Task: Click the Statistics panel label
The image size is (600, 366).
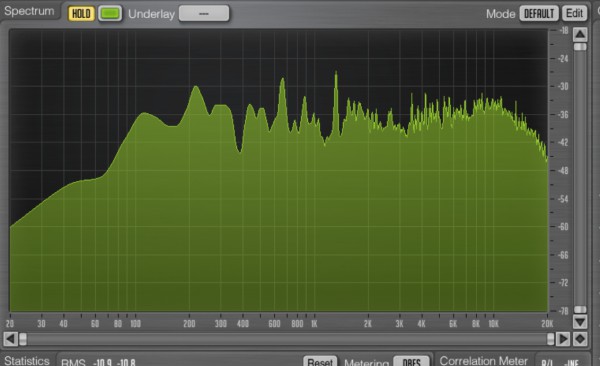Action: point(27,361)
